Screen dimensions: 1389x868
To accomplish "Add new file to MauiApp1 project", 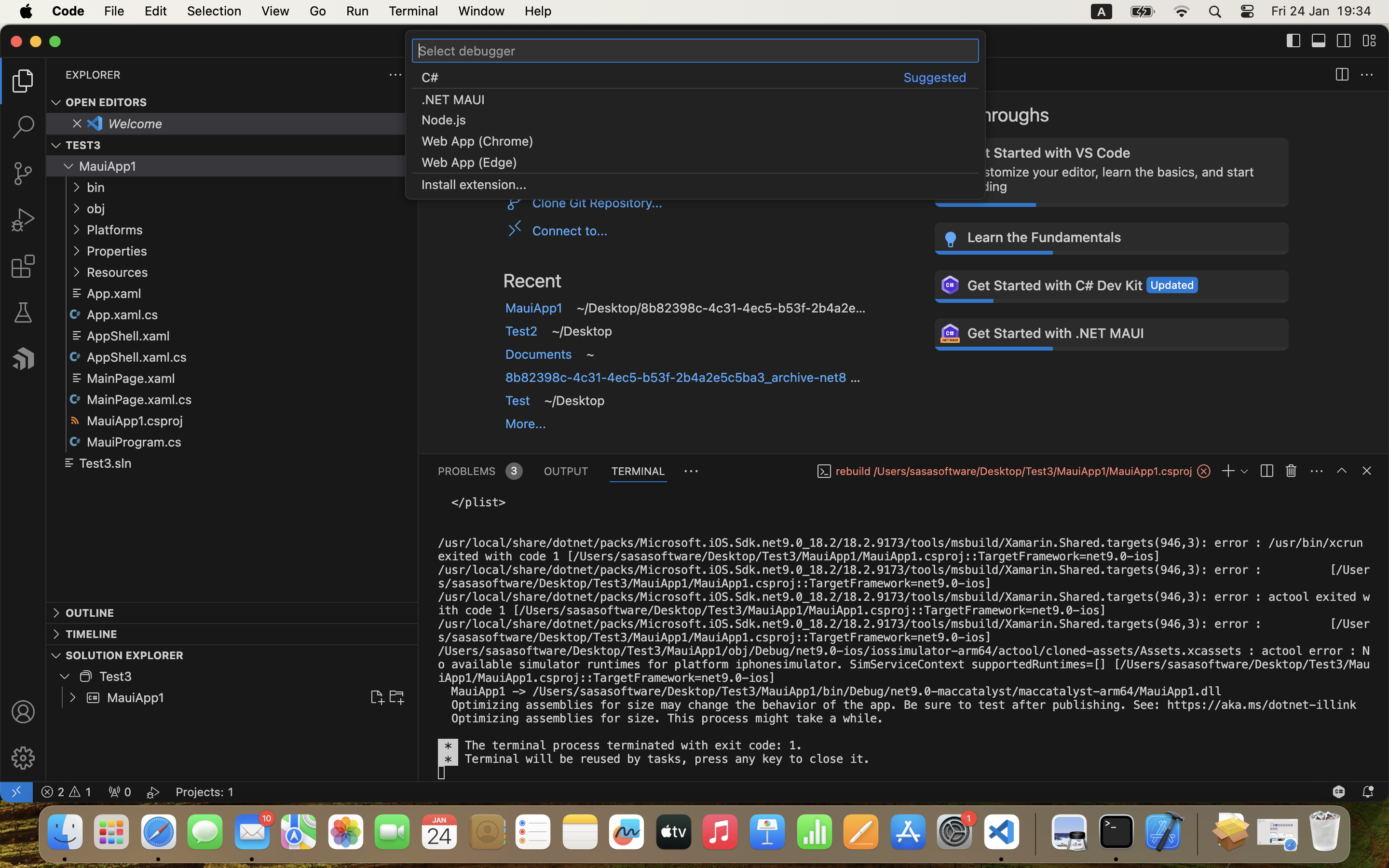I will pyautogui.click(x=377, y=697).
